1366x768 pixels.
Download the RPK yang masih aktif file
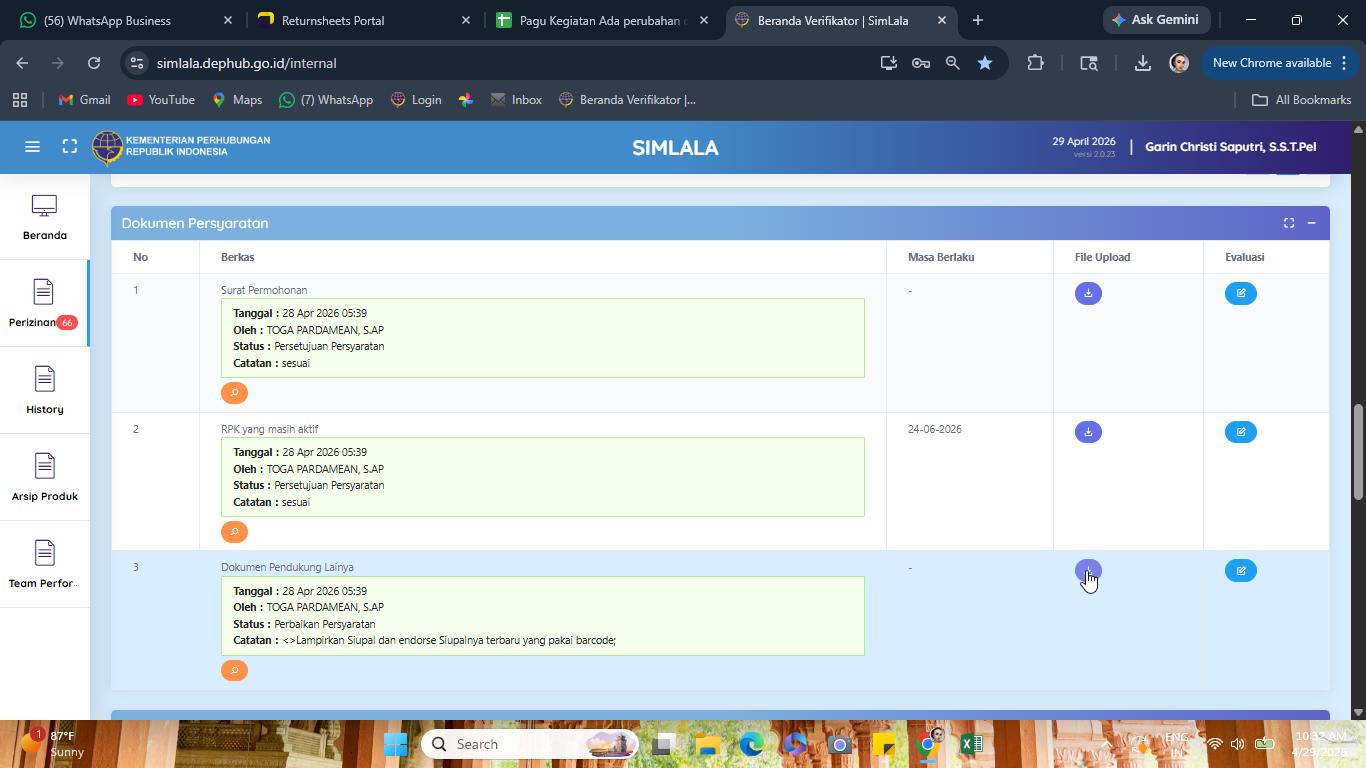pyautogui.click(x=1088, y=432)
